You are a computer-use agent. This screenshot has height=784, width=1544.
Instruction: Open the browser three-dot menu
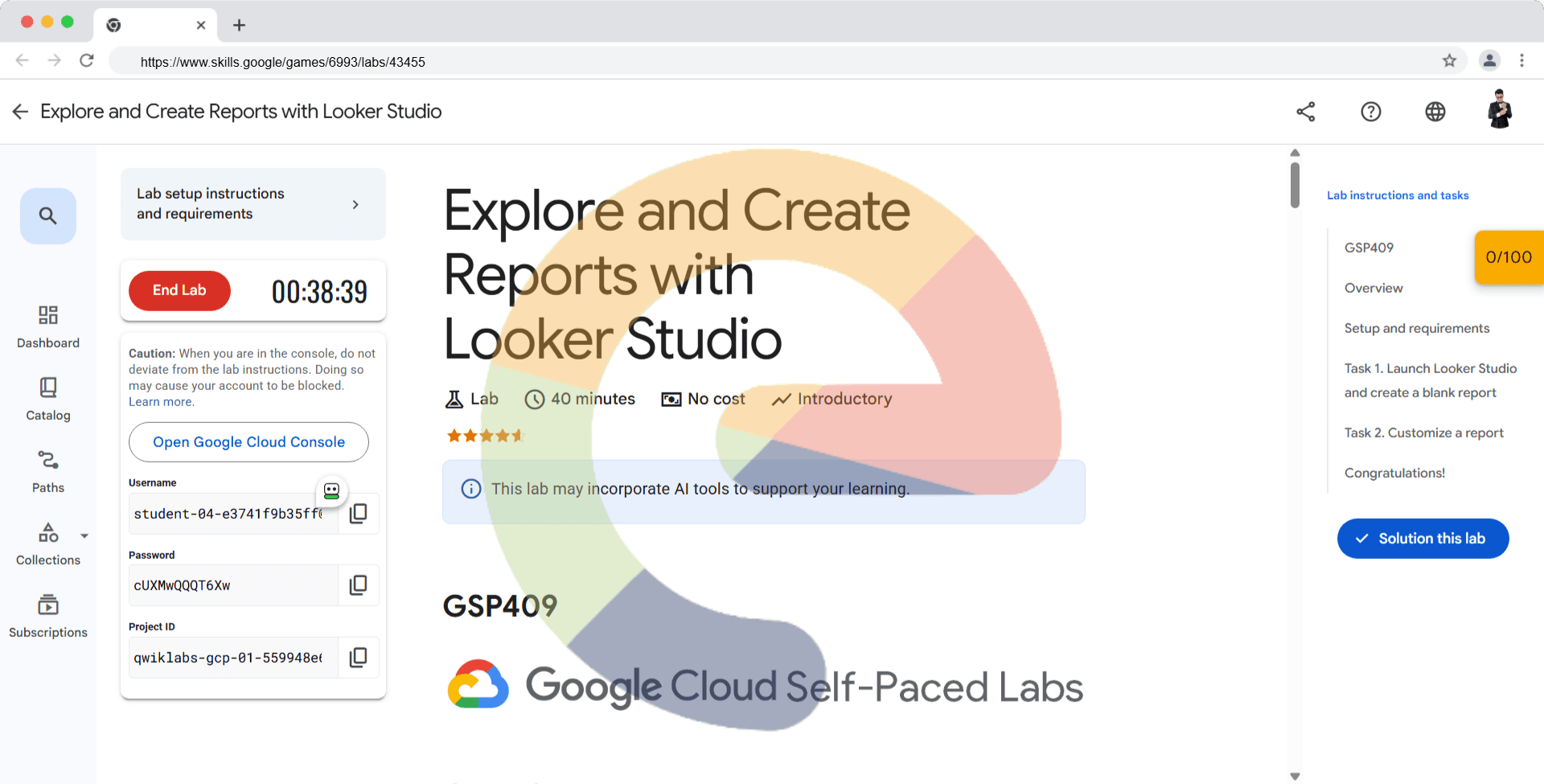[1521, 60]
